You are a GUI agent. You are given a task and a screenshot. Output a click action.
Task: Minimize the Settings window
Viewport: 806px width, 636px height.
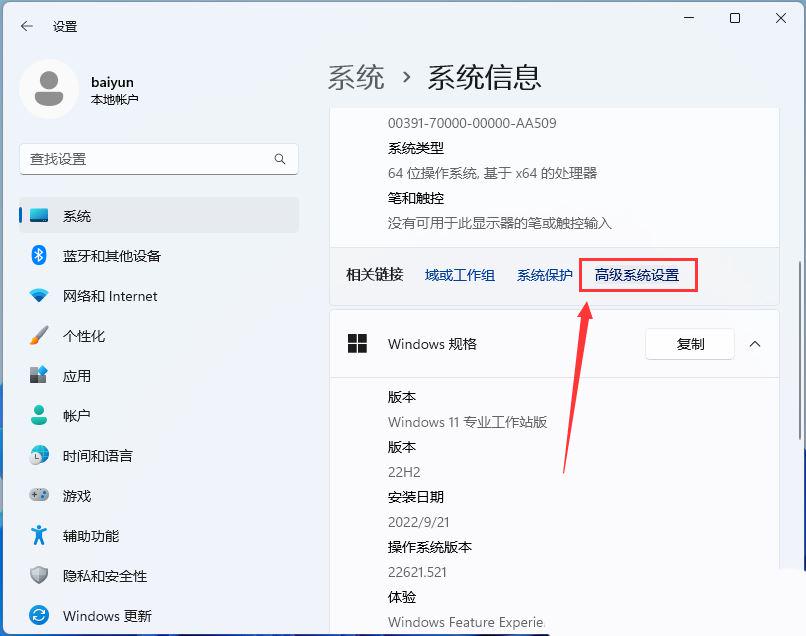[x=689, y=18]
